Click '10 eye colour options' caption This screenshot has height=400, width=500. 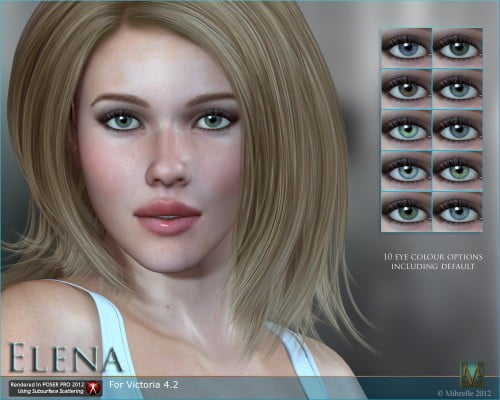[x=433, y=257]
